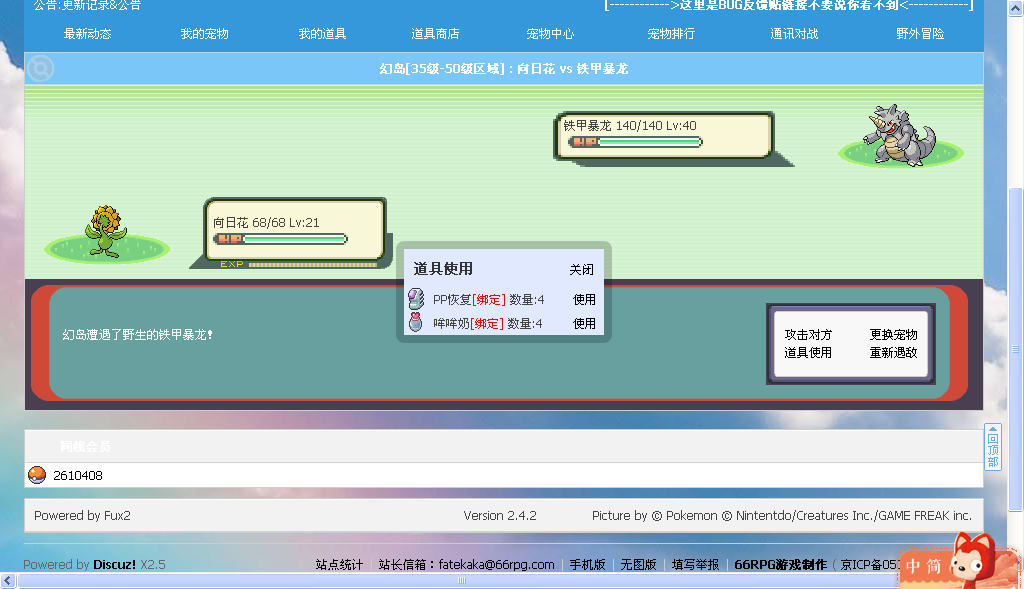Click the Poké Ball icon next to 2610408

(x=37, y=475)
